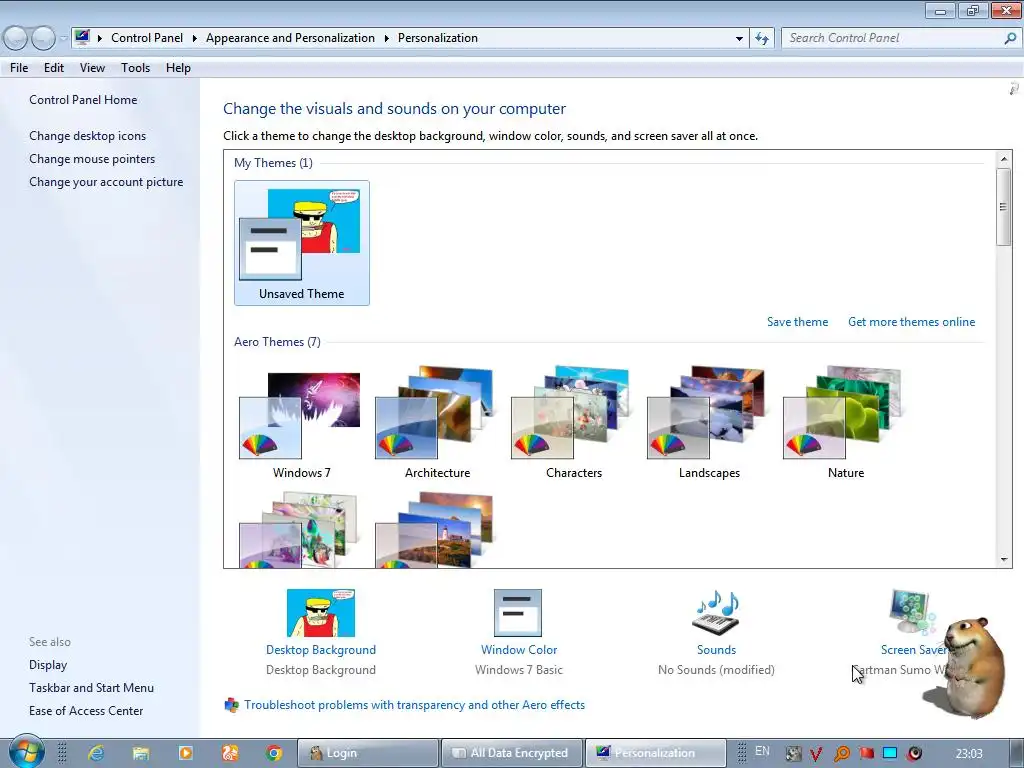
Task: Click the Forward navigation arrow
Action: coord(44,39)
